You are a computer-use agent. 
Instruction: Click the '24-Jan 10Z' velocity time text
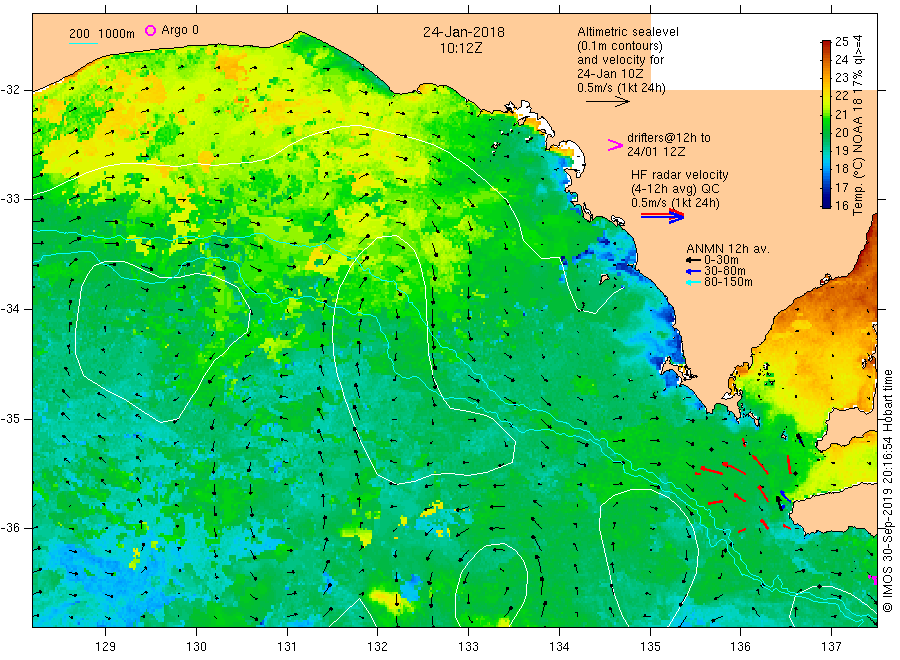610,74
